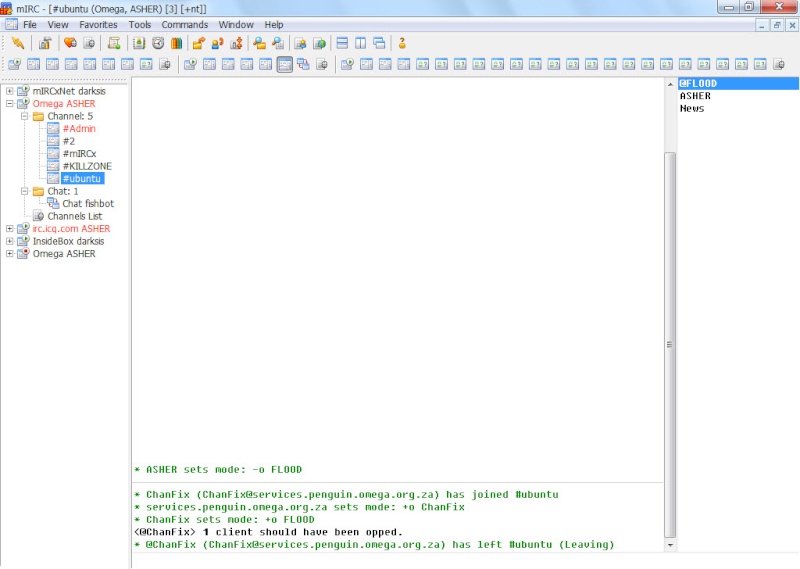Screen dimensions: 800x569
Task: Select the mIRCxNet darksis server label
Action: pos(69,91)
